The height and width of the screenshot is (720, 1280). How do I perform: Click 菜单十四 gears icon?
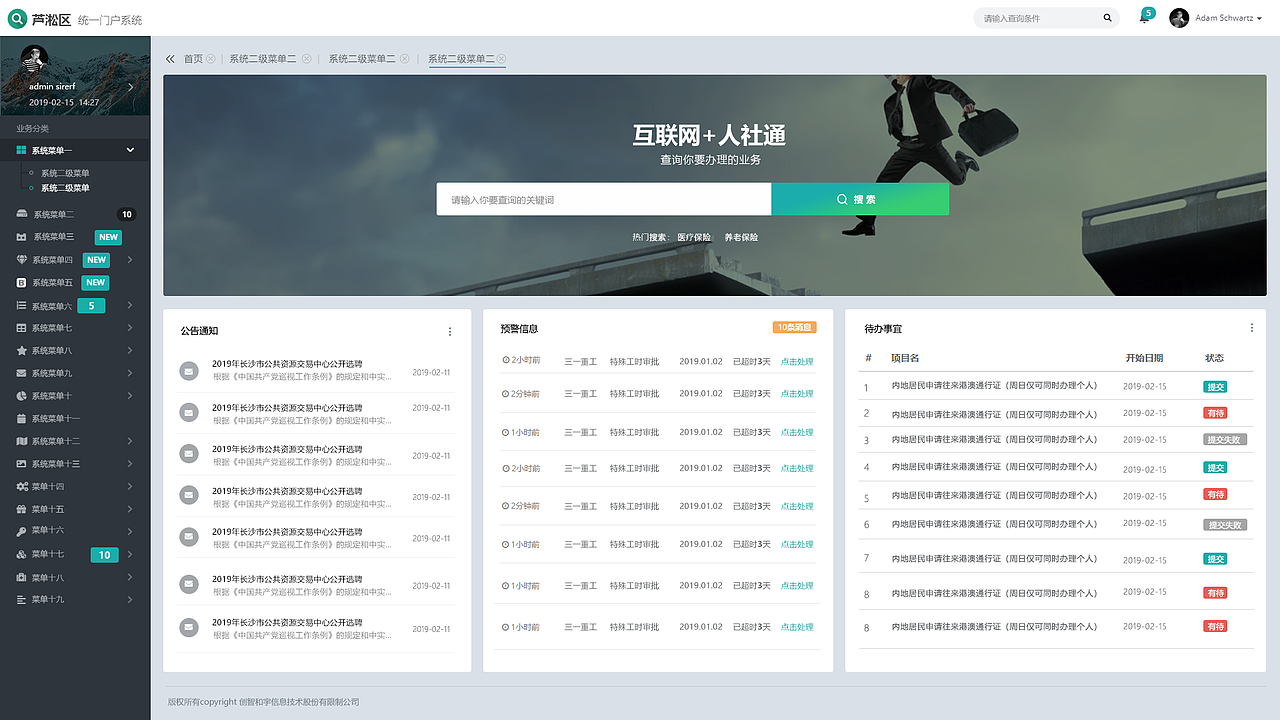(22, 486)
